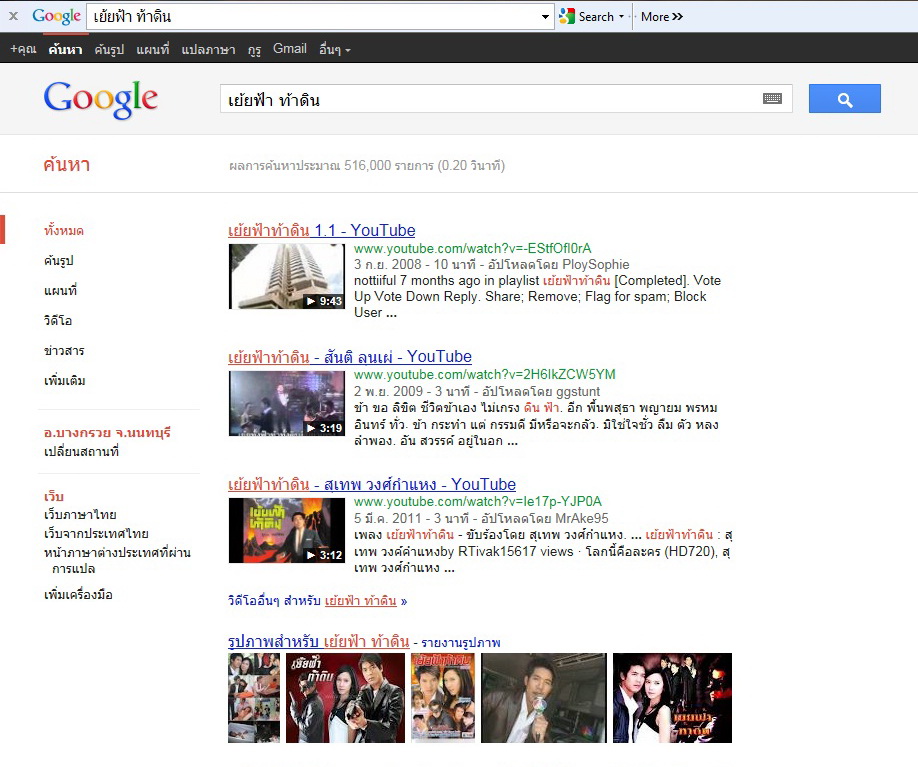918x767 pixels.
Task: Click the main Google logo
Action: click(x=101, y=99)
